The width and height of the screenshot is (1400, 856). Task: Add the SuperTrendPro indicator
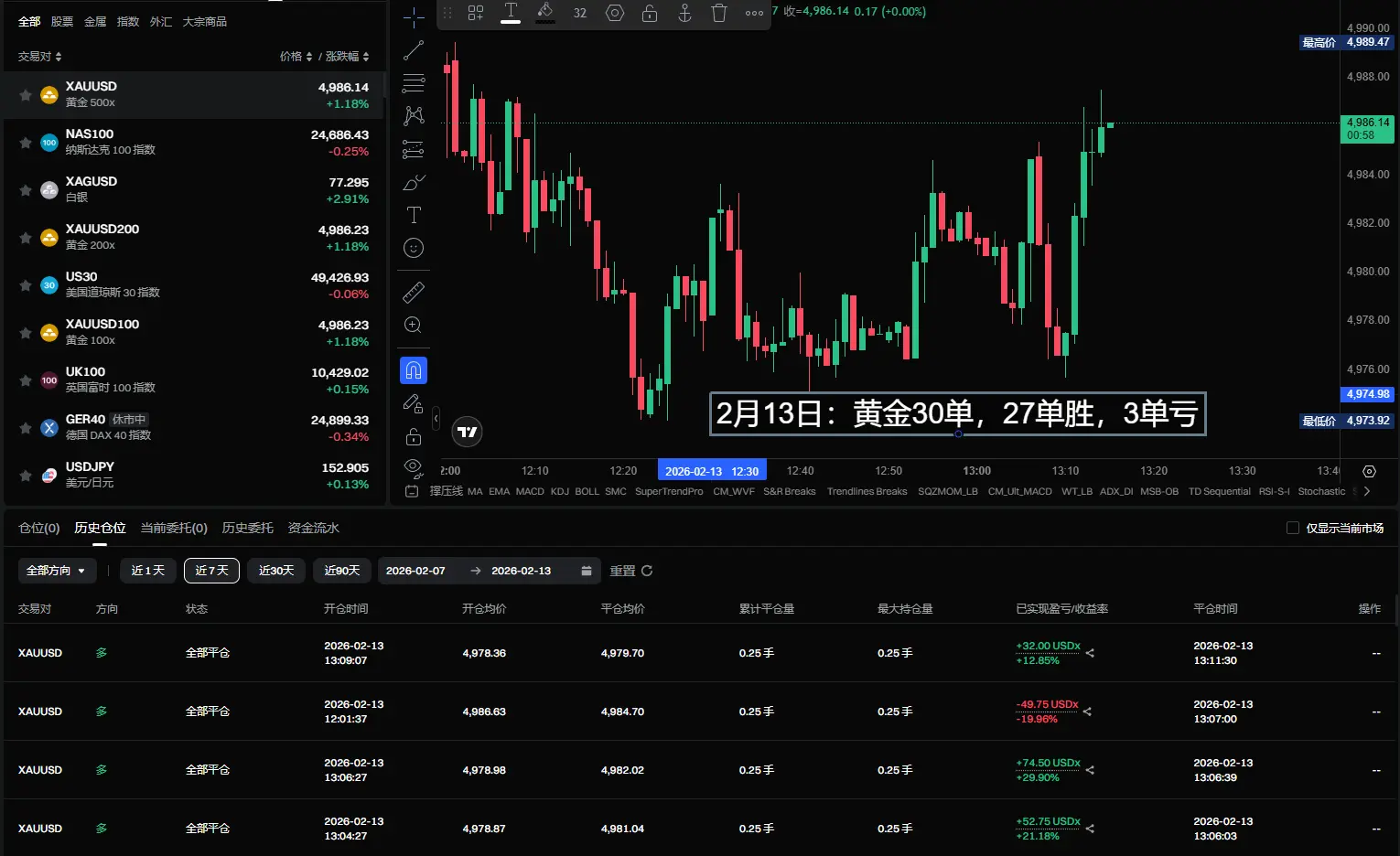669,491
